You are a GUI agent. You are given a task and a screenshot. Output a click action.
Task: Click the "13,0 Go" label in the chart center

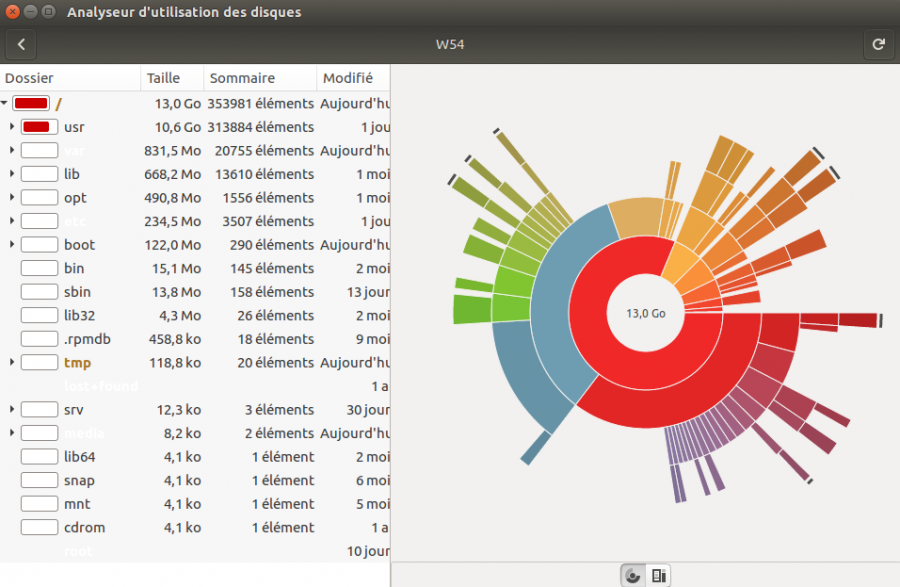tap(646, 313)
